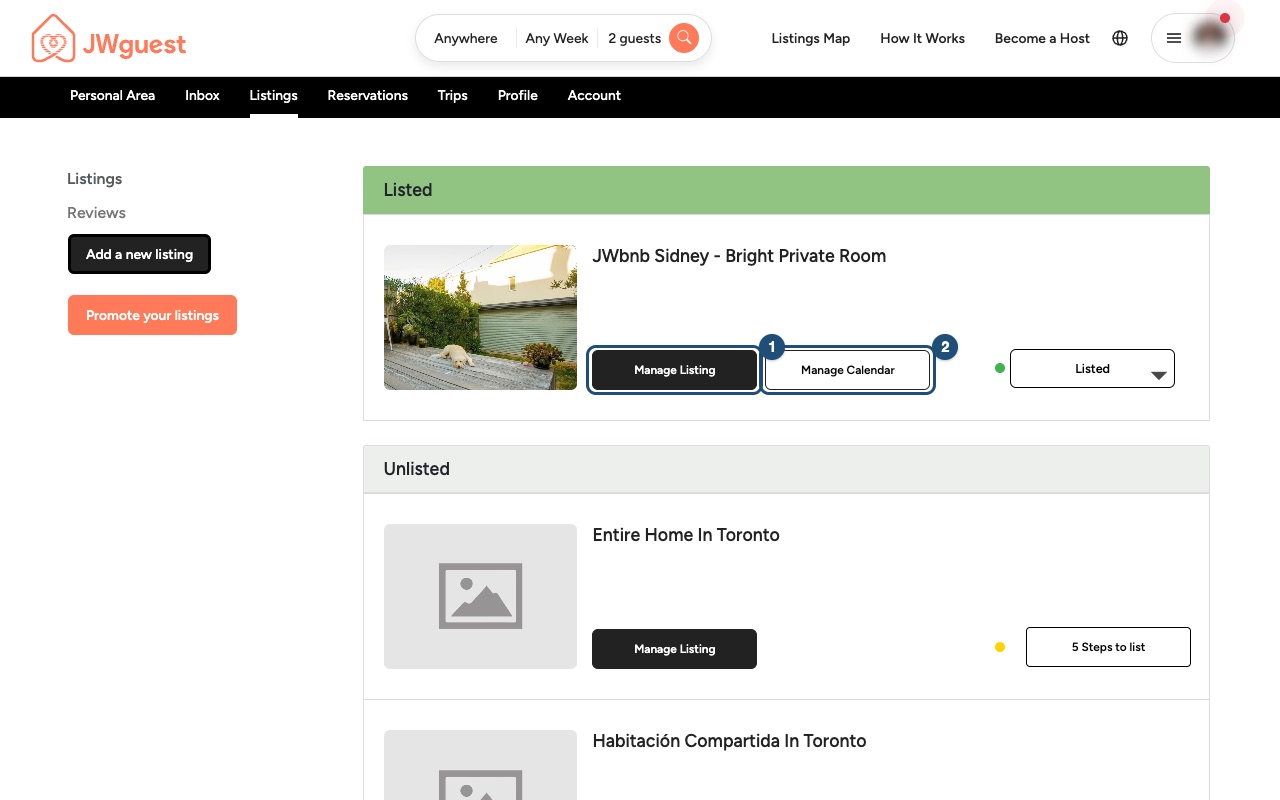Click the orange search magnifier icon
This screenshot has width=1280, height=800.
(684, 38)
